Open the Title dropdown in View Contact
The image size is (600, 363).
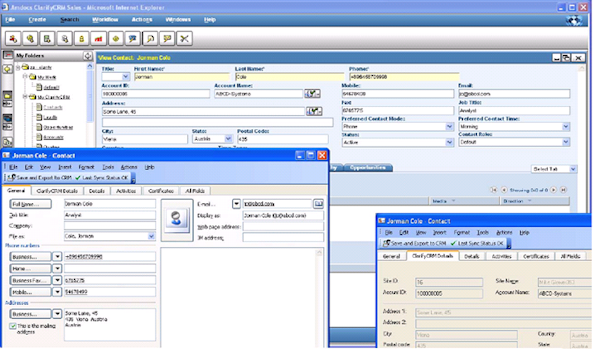click(125, 77)
